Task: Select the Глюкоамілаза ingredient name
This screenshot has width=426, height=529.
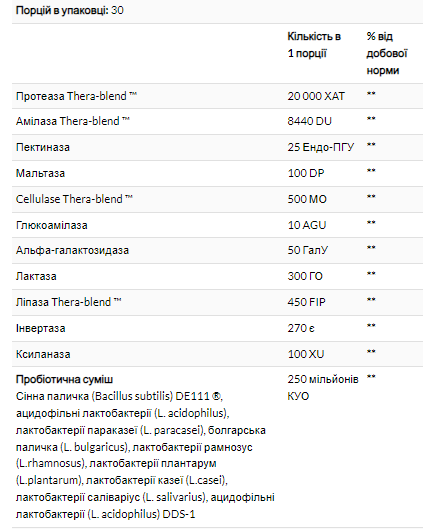Action: click(x=52, y=225)
